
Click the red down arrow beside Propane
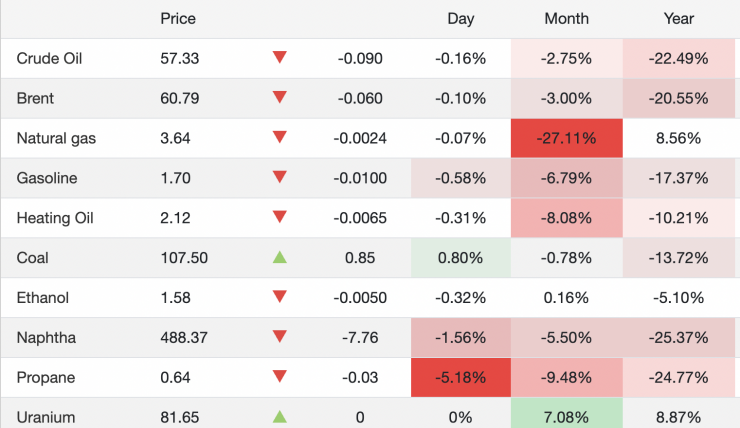click(x=280, y=376)
